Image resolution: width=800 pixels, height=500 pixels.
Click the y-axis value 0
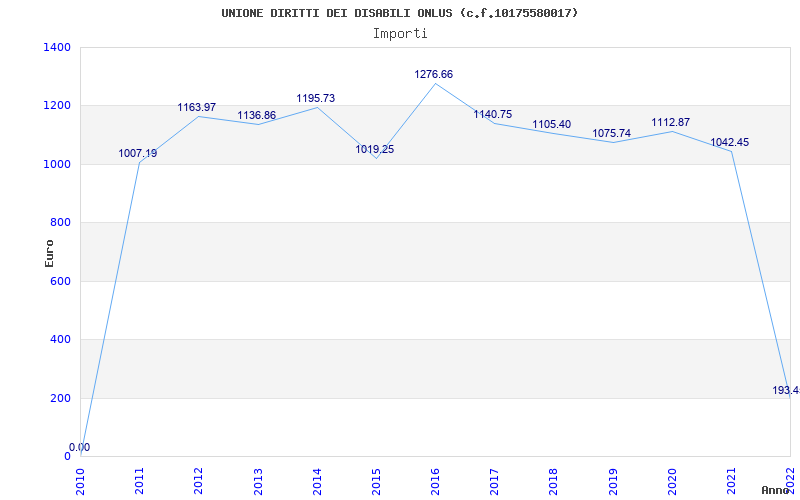tap(67, 456)
